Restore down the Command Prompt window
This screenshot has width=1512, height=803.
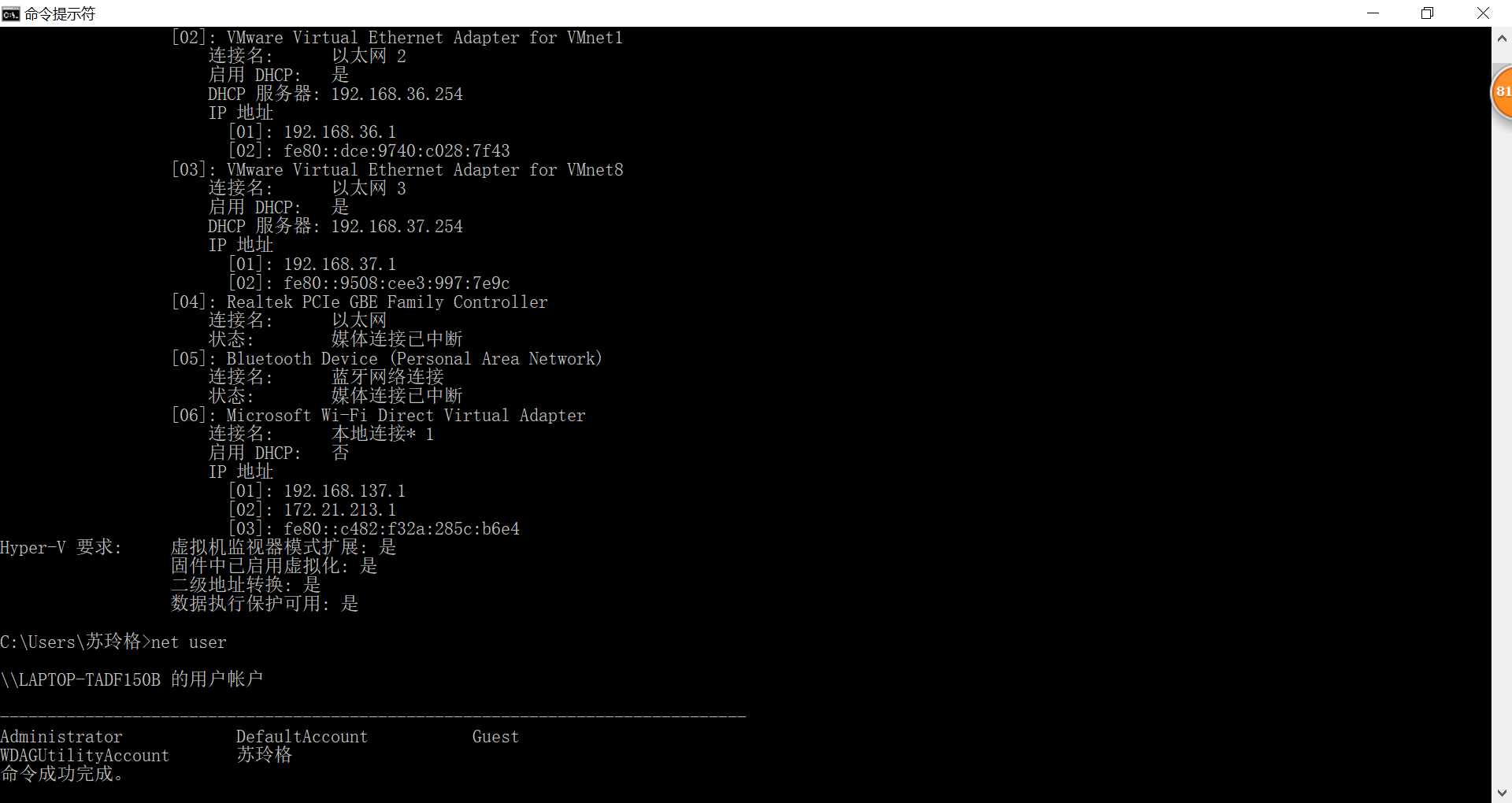click(x=1427, y=13)
